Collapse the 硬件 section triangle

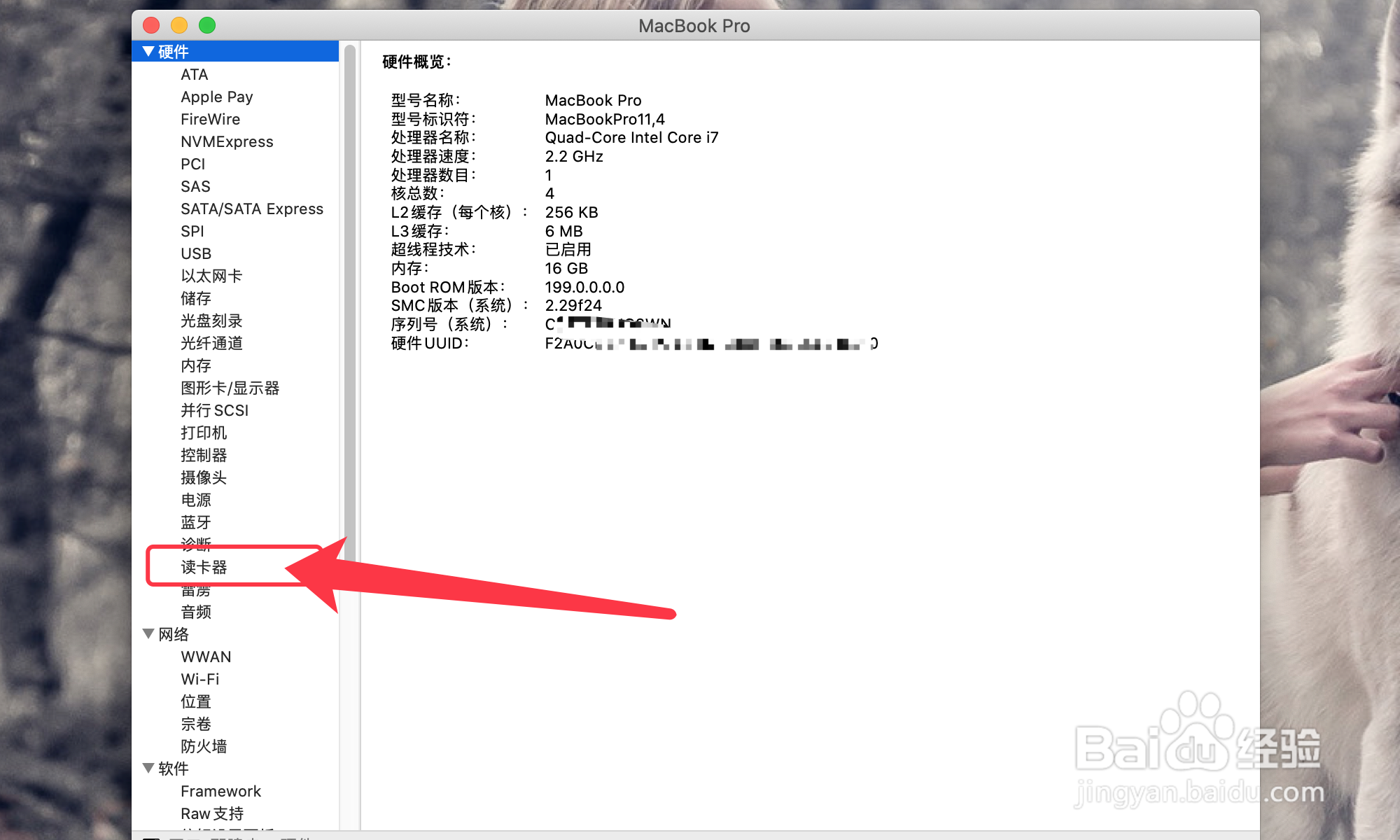pos(148,51)
